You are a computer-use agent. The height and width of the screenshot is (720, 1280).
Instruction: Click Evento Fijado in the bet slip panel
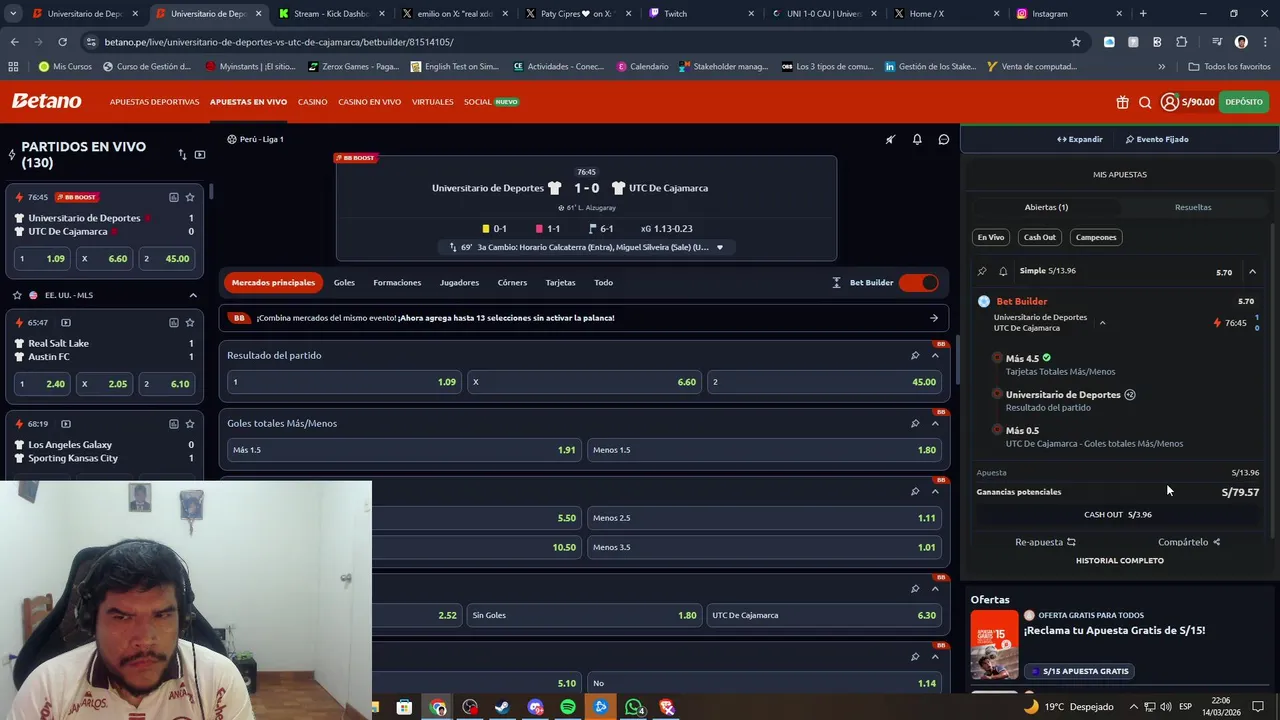point(1157,140)
